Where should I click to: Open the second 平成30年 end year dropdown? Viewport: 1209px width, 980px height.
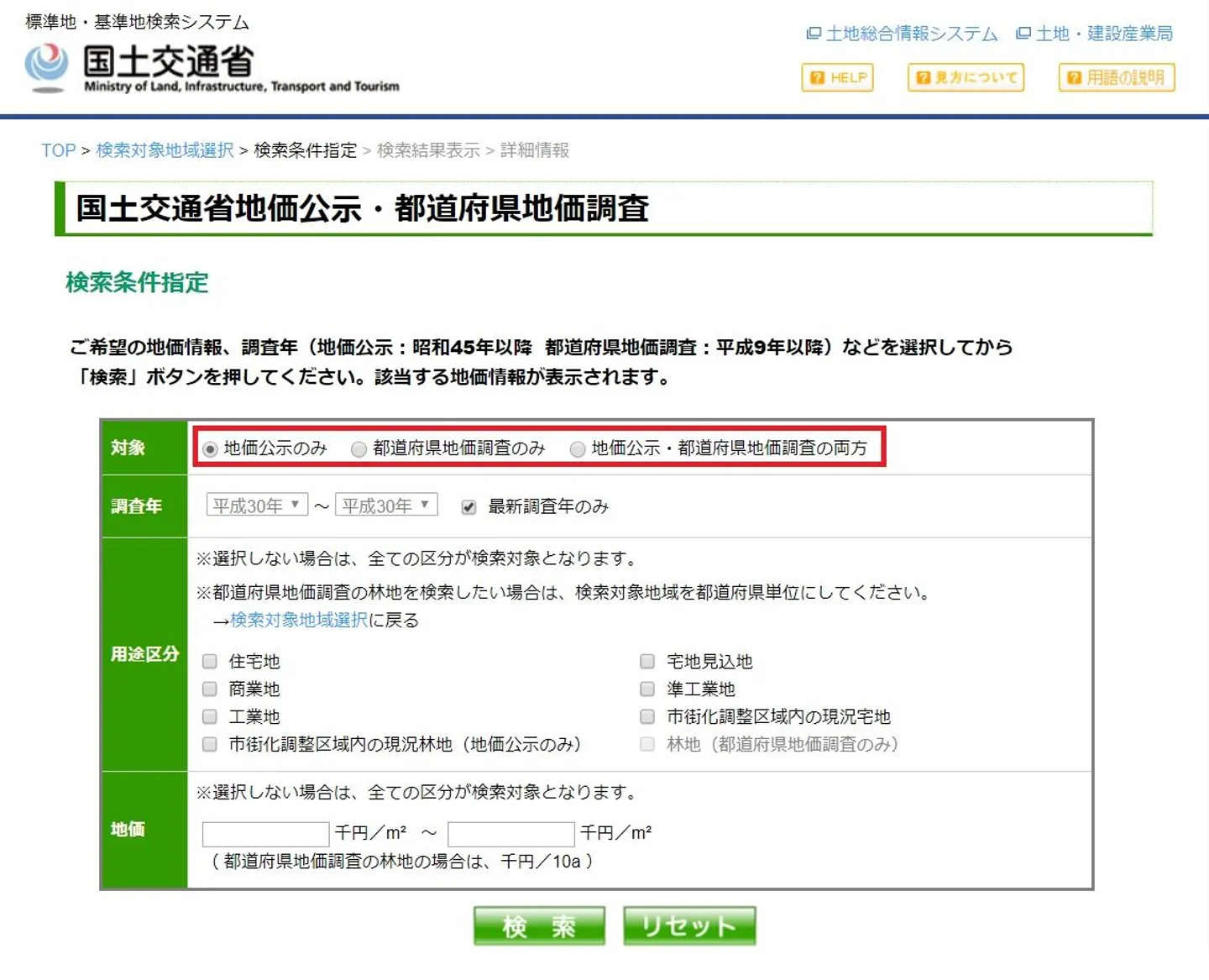coord(386,506)
